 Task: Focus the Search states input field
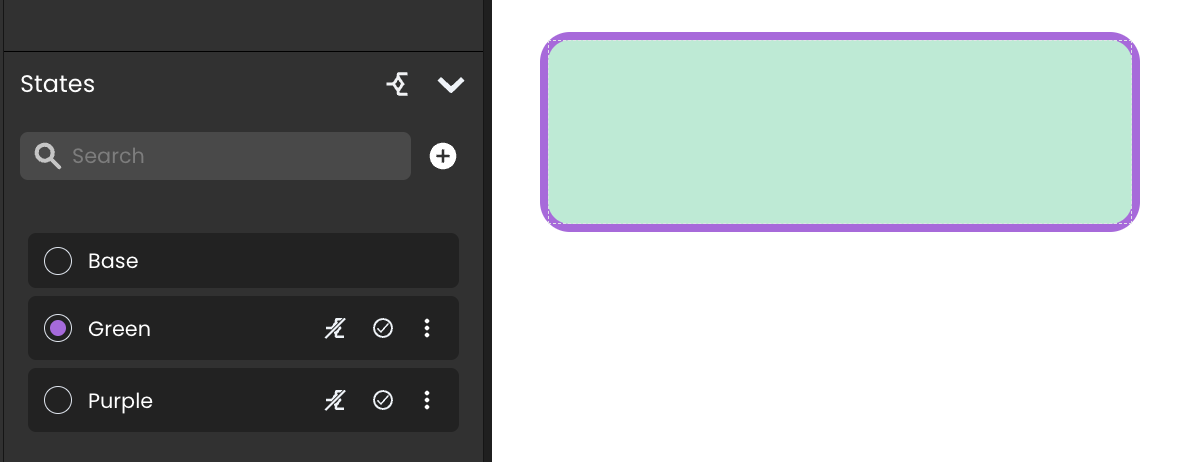point(216,156)
